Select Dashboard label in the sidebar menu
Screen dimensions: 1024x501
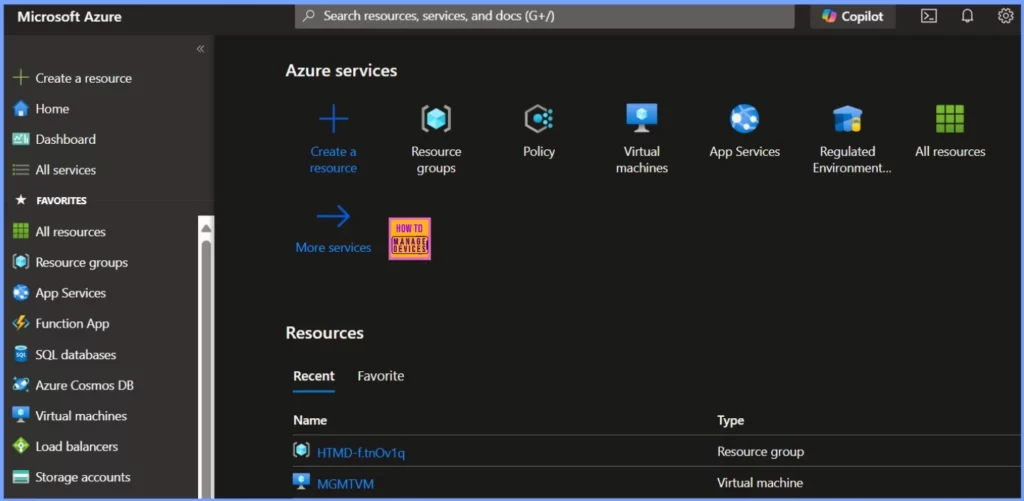[x=65, y=139]
